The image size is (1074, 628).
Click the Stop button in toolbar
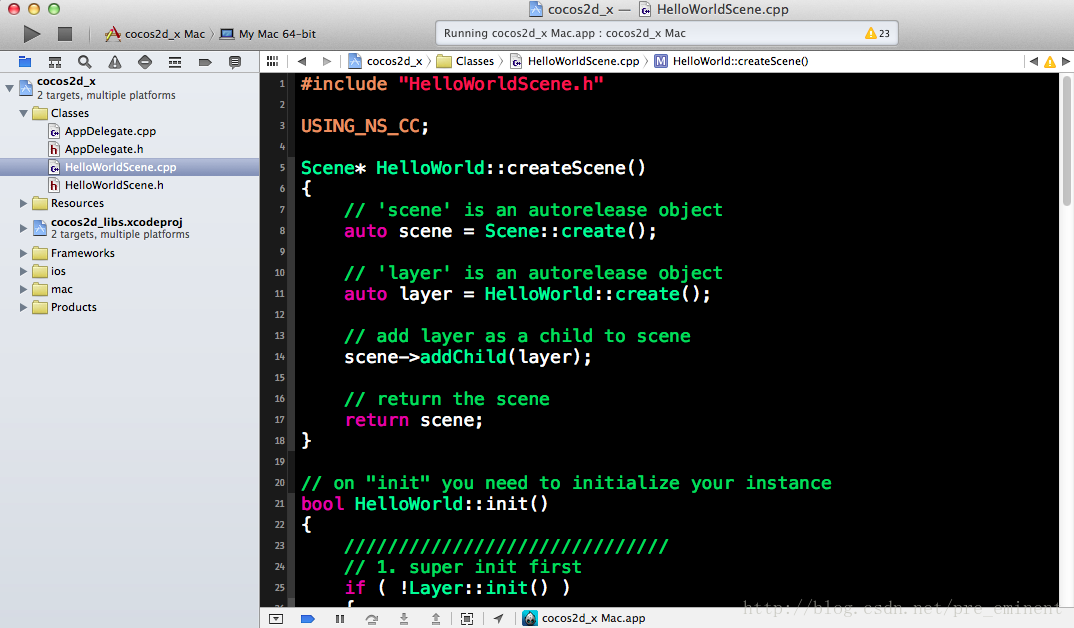[65, 34]
